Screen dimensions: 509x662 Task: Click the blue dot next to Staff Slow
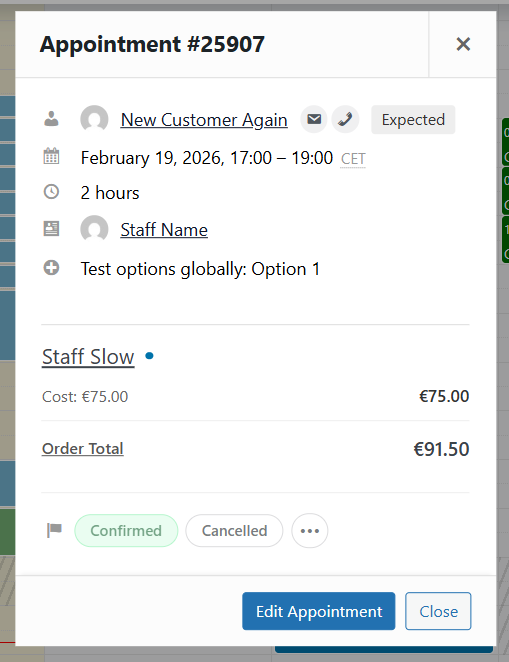coord(149,356)
